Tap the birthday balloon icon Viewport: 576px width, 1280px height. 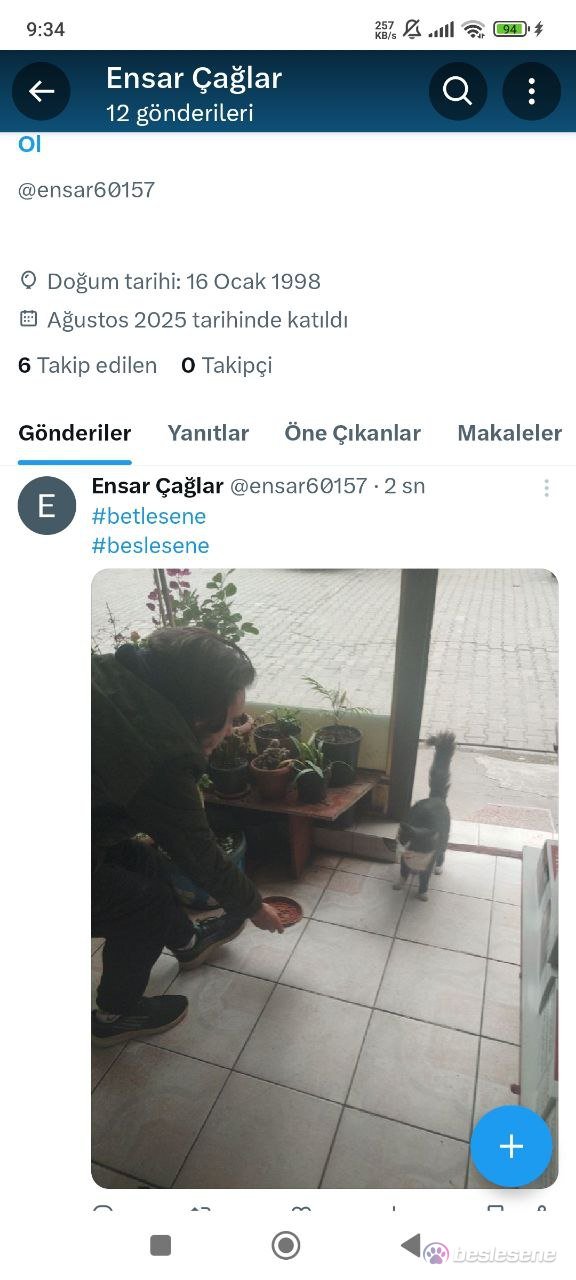[x=28, y=281]
